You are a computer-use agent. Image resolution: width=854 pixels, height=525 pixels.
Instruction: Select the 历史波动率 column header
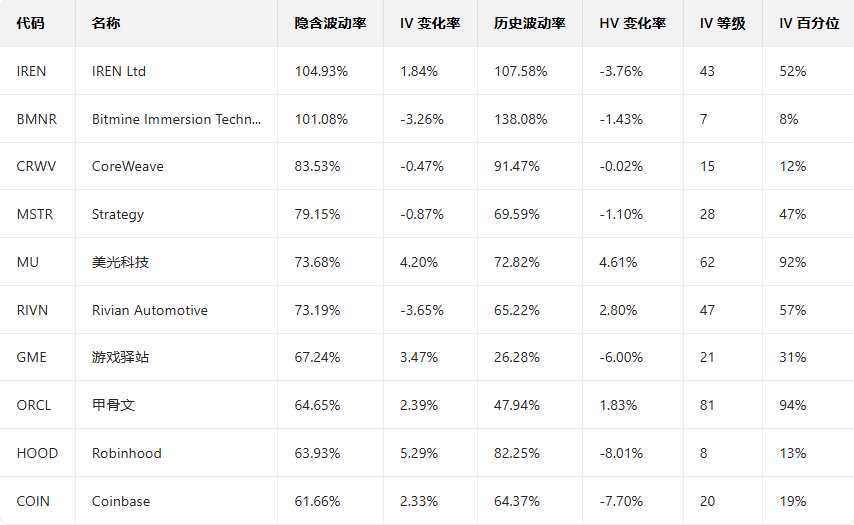(529, 23)
